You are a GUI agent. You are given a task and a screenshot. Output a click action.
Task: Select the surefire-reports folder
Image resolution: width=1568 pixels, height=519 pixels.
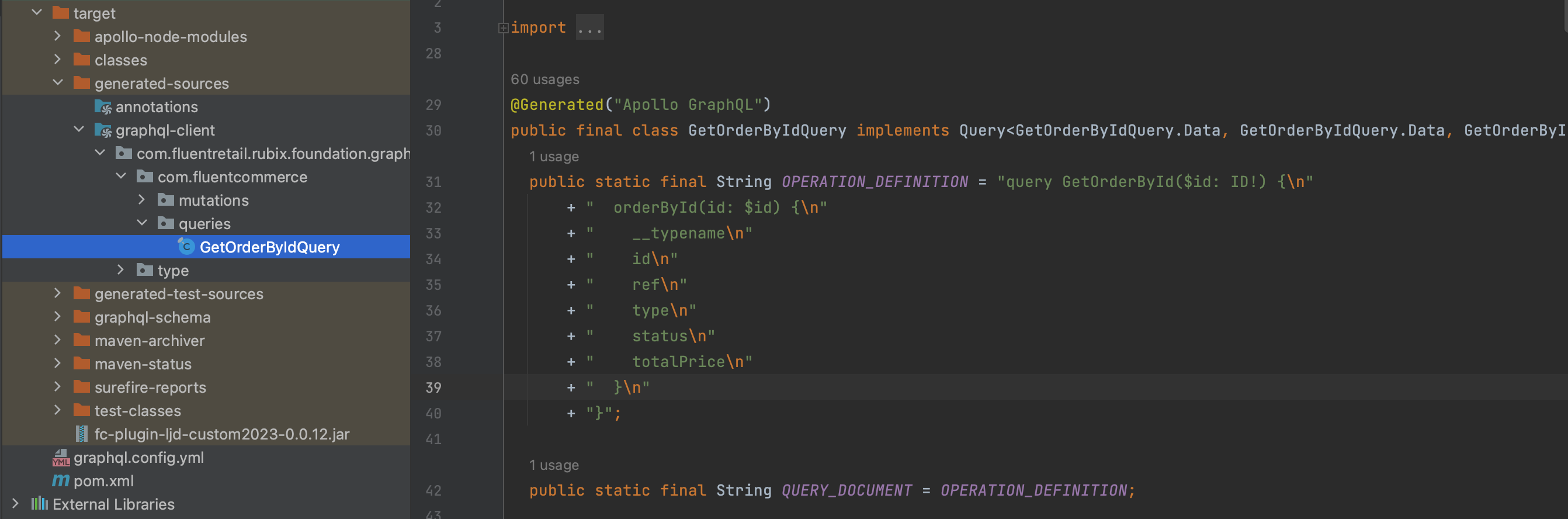(x=150, y=387)
